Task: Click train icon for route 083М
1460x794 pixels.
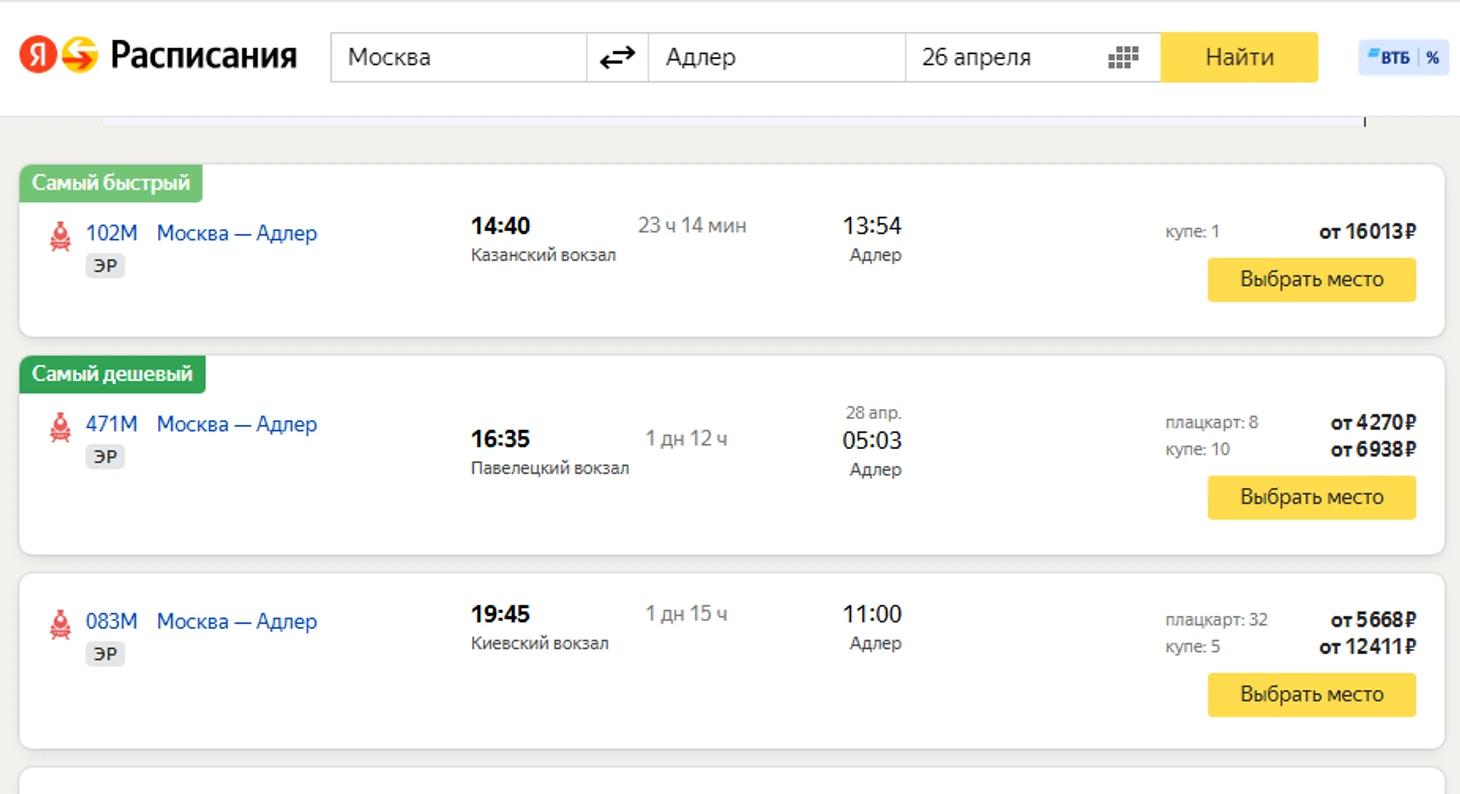Action: coord(61,624)
